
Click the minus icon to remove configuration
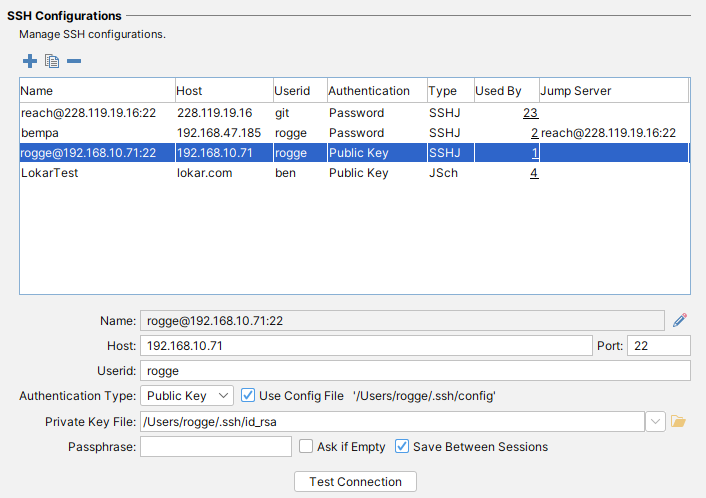click(x=74, y=62)
